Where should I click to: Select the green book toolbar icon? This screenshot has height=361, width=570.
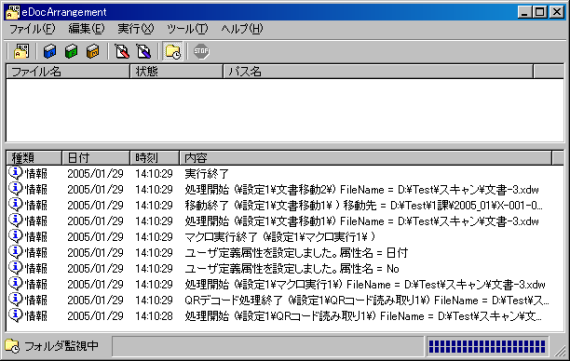click(x=71, y=51)
